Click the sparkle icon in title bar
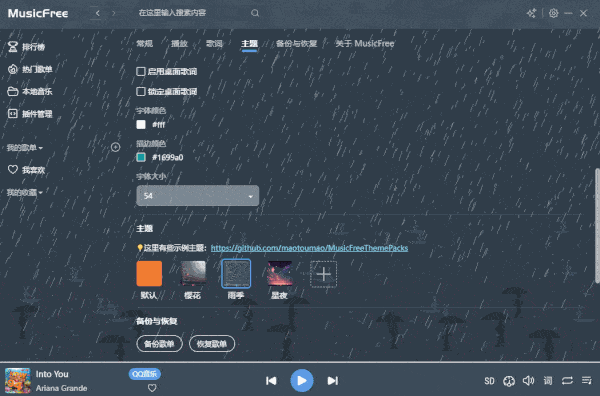Viewport: 600px width, 396px height. 531,13
